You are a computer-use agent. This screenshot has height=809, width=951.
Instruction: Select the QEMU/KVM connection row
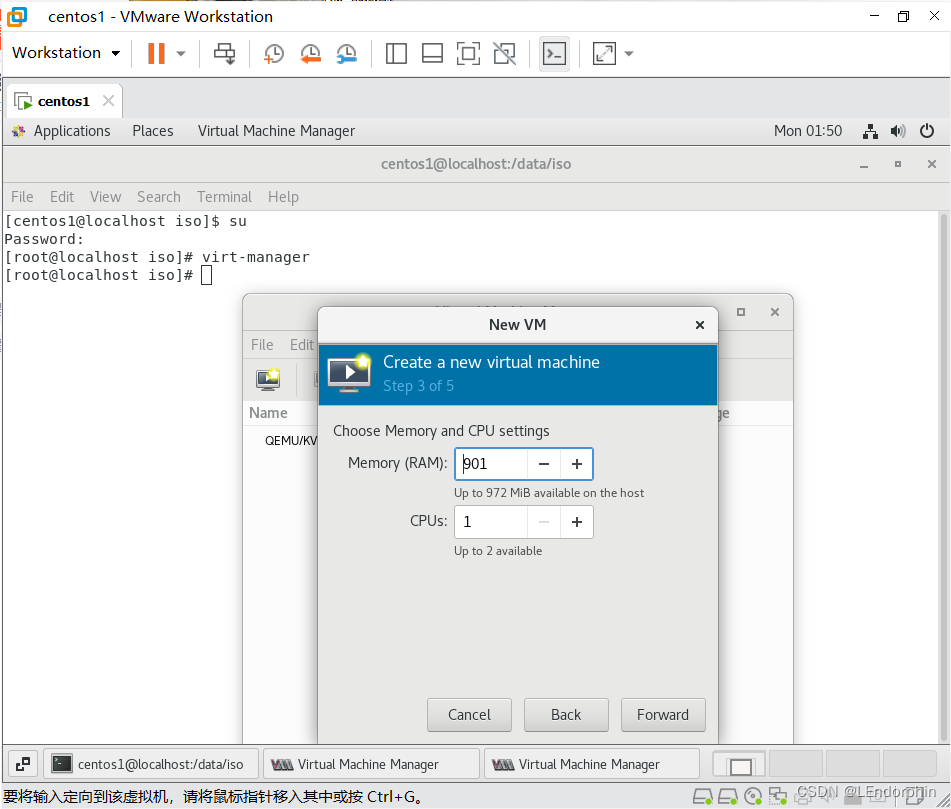291,441
